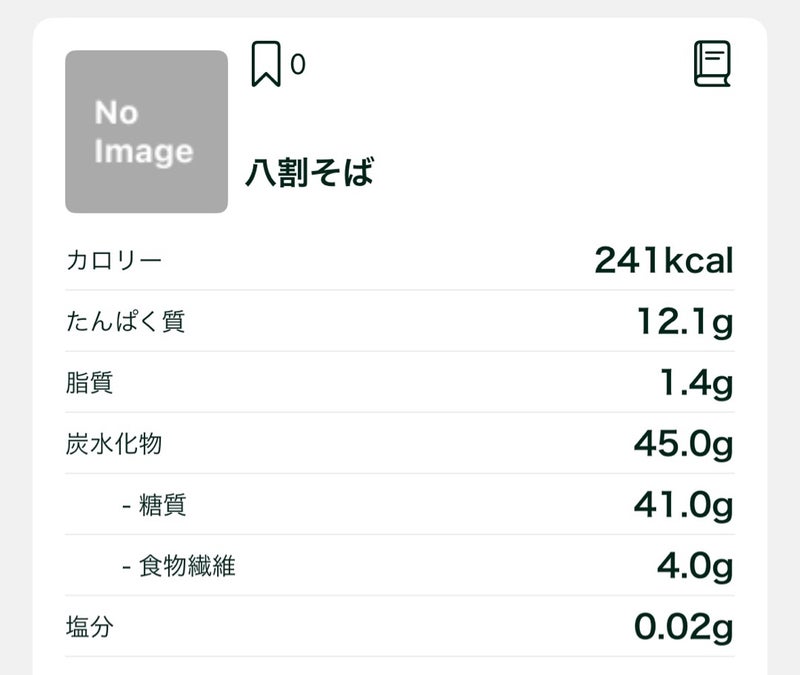
Task: Select the 八割そば food title
Action: (x=309, y=172)
